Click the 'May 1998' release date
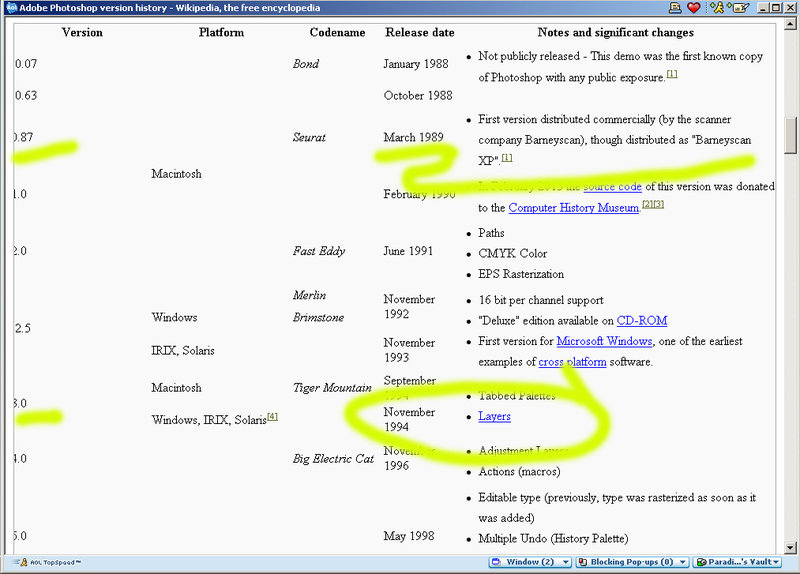The image size is (800, 574). pos(409,536)
